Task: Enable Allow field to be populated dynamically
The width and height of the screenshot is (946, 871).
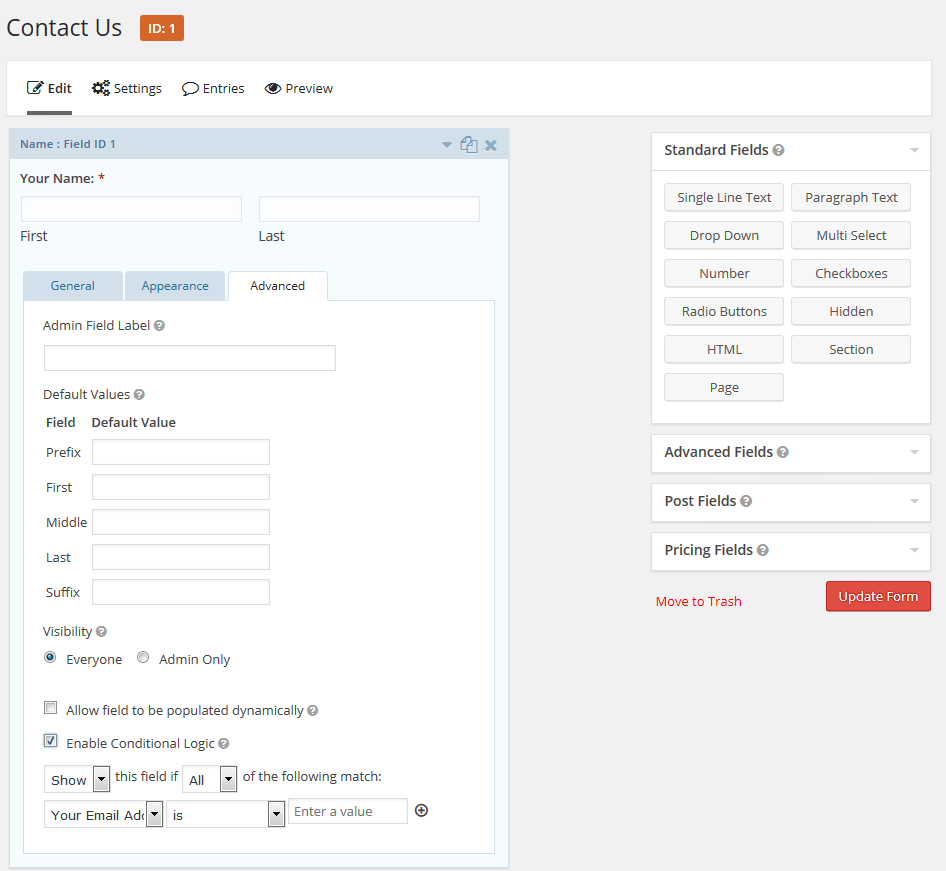Action: point(51,708)
